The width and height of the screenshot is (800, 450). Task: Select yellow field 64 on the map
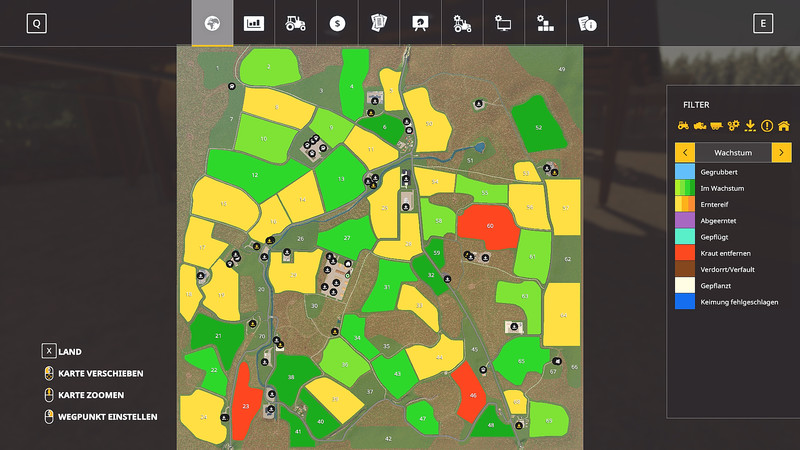point(562,314)
